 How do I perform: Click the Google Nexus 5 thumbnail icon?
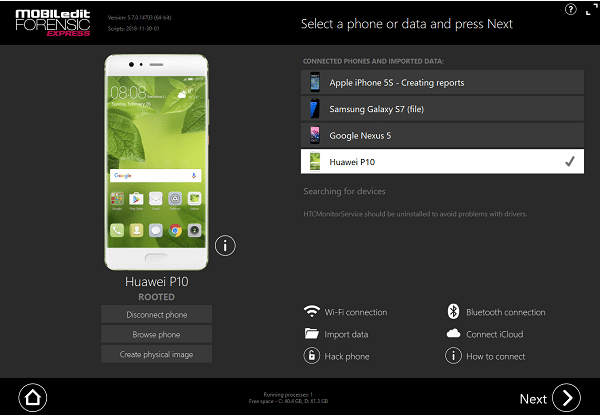click(x=315, y=135)
